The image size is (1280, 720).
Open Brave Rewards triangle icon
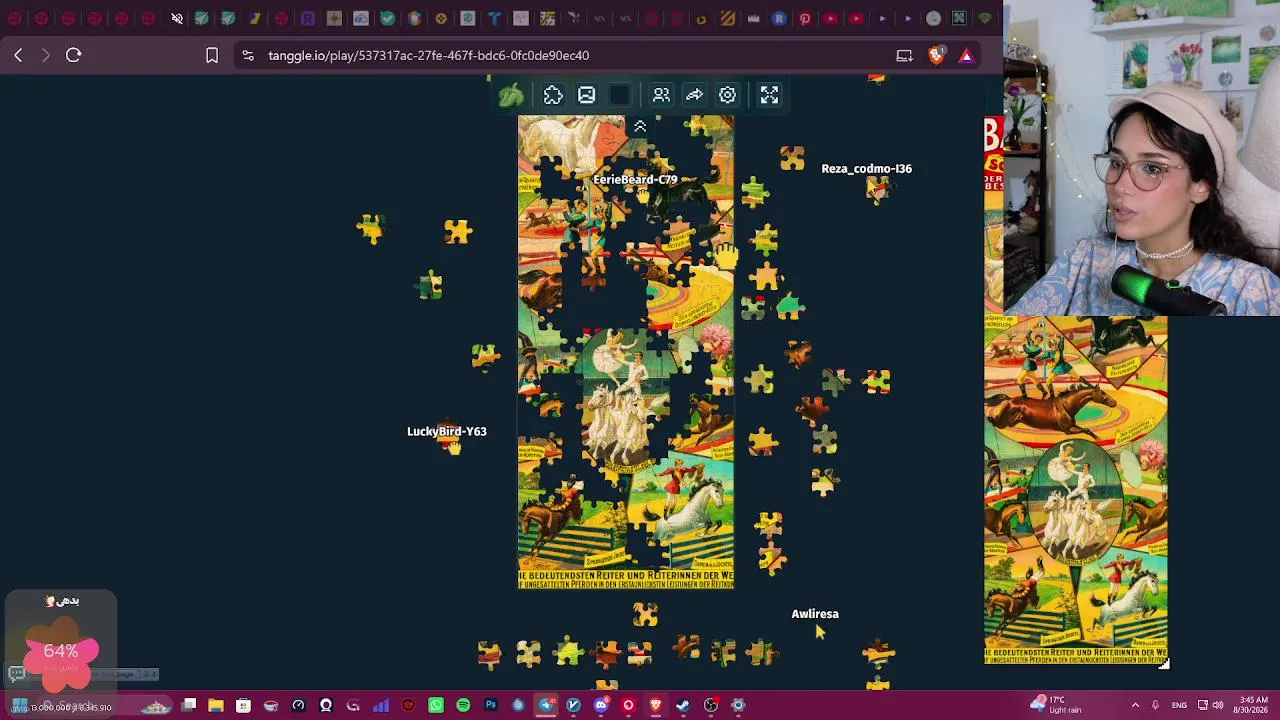coord(966,55)
